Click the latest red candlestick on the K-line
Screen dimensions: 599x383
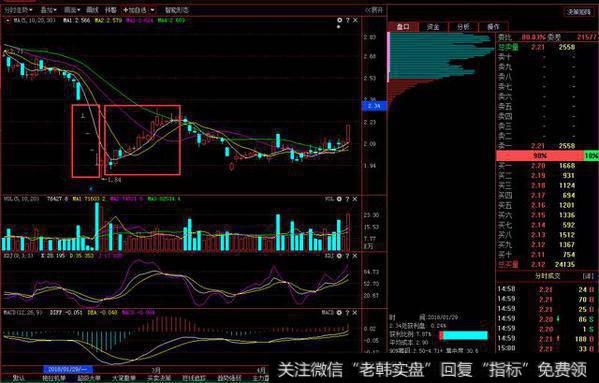click(348, 134)
